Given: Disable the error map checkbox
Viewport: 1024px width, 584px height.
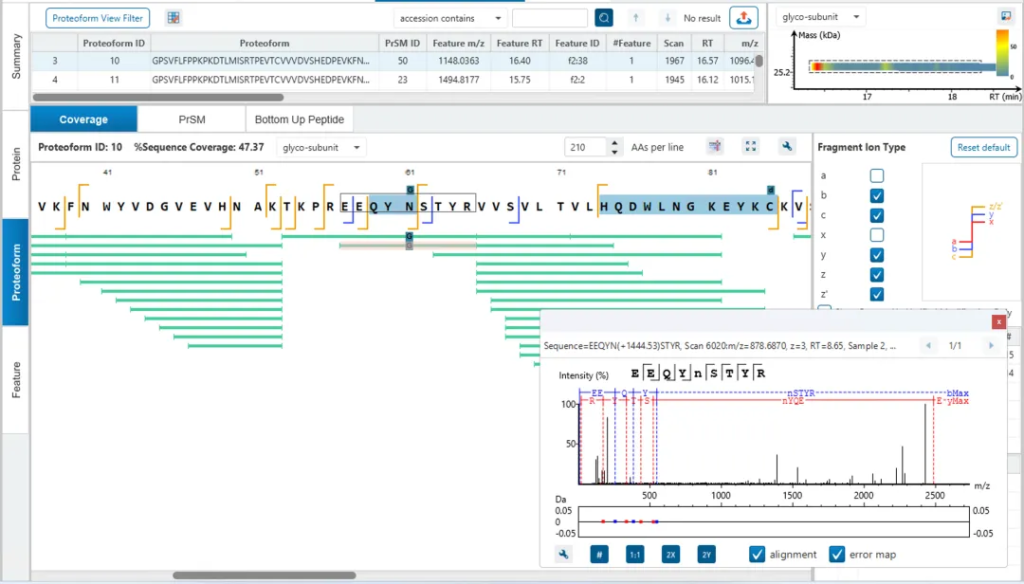Looking at the screenshot, I should (x=838, y=554).
